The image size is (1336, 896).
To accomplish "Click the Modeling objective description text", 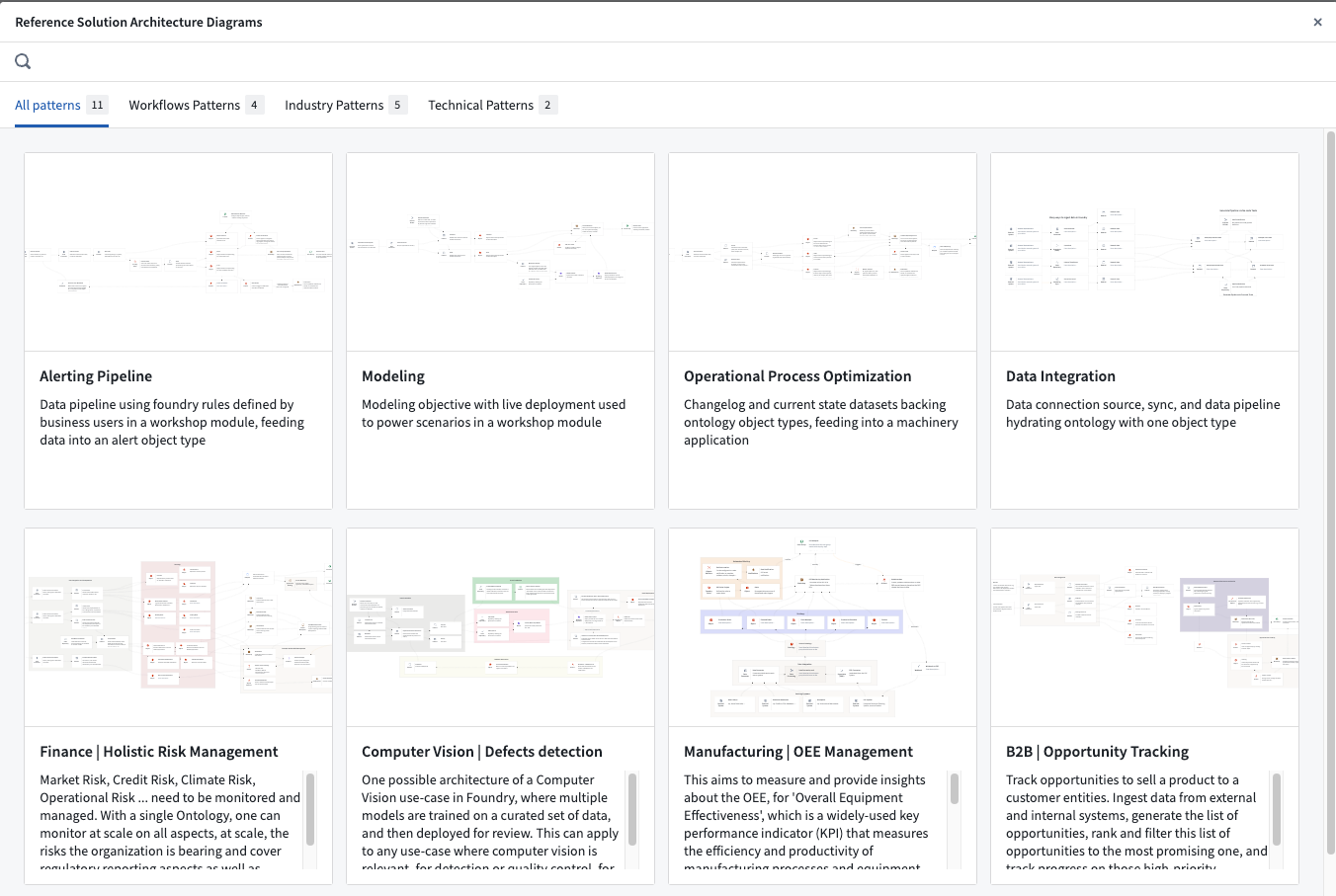I will pyautogui.click(x=493, y=413).
